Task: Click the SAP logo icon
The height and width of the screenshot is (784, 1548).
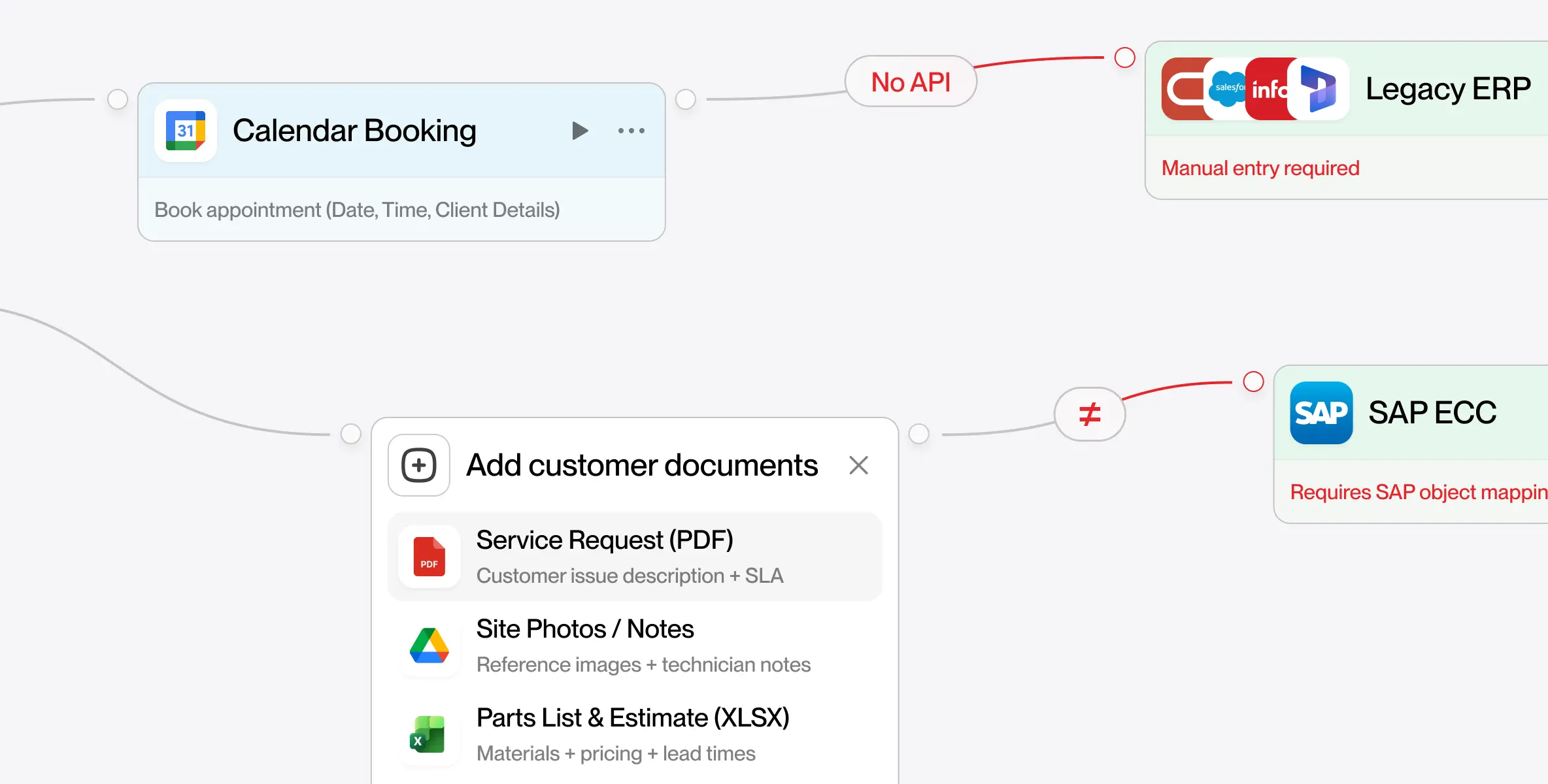Action: (x=1321, y=413)
